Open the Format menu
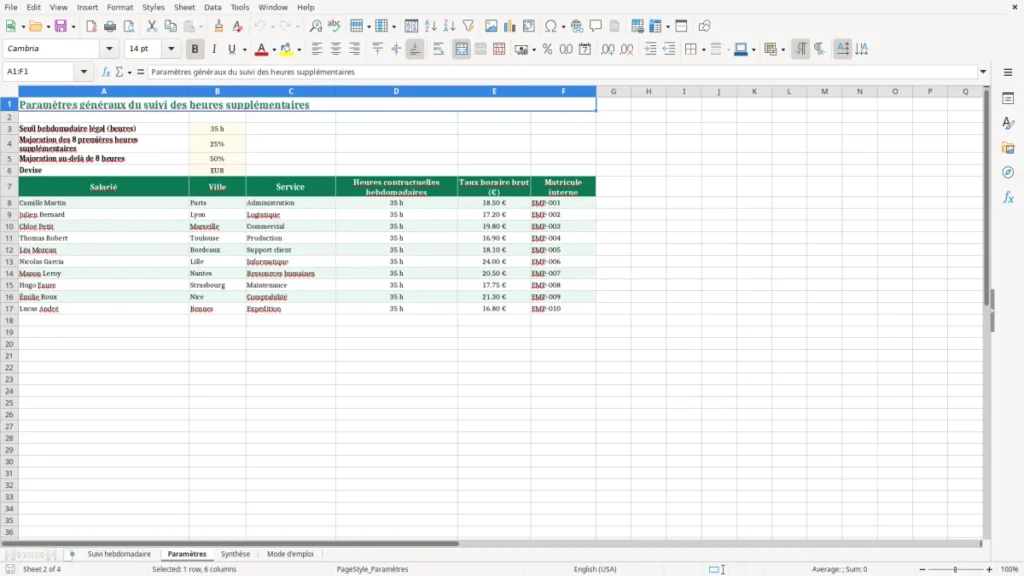 coord(120,7)
